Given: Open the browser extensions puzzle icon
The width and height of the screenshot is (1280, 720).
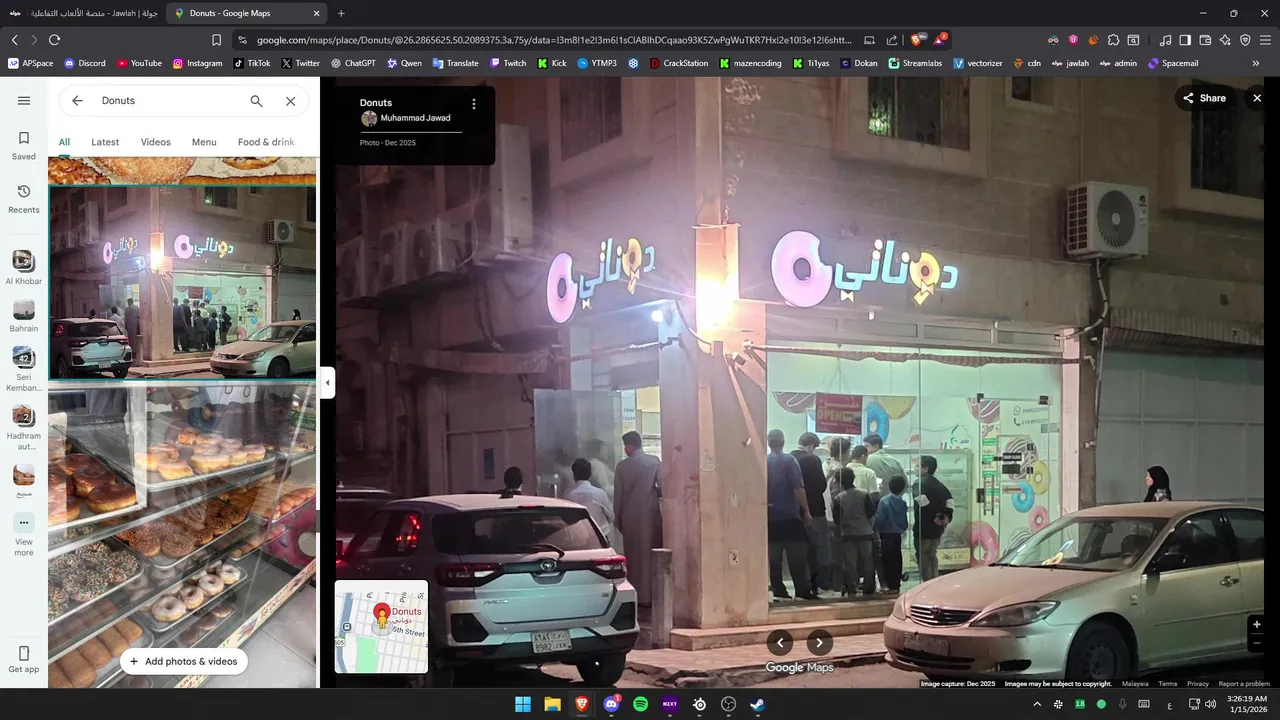Looking at the screenshot, I should coord(1113,40).
